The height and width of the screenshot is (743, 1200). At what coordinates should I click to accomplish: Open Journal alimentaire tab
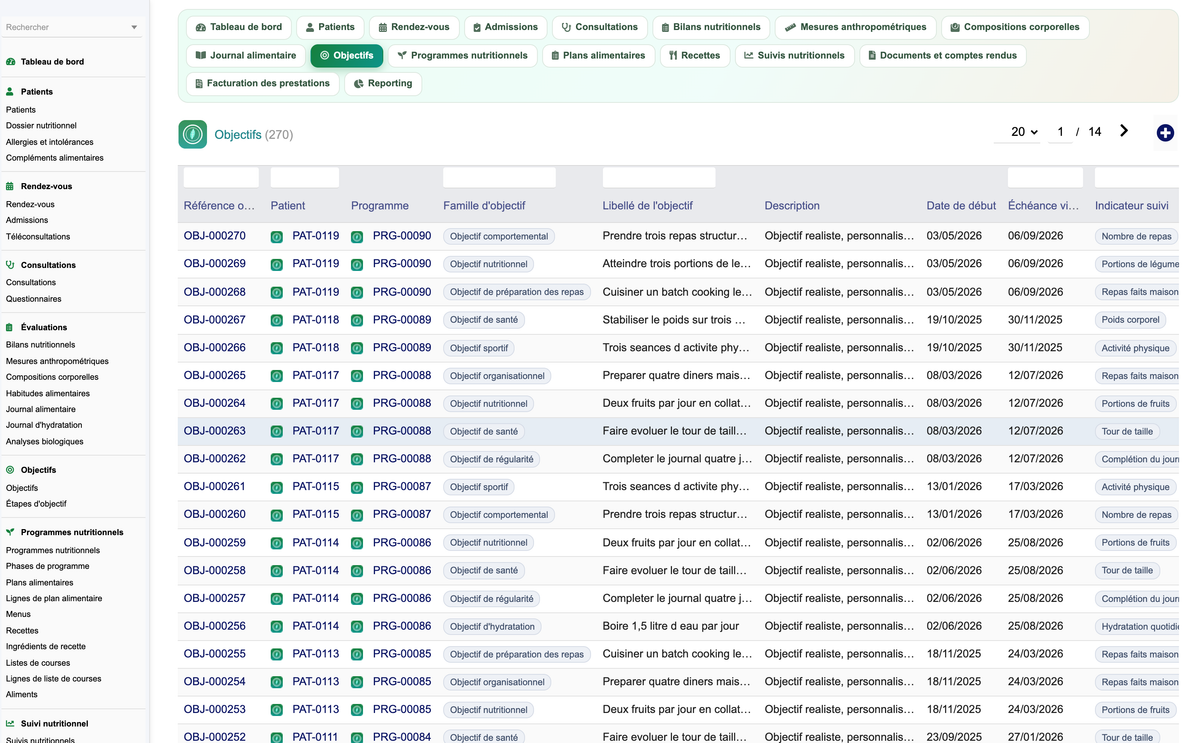tap(246, 56)
